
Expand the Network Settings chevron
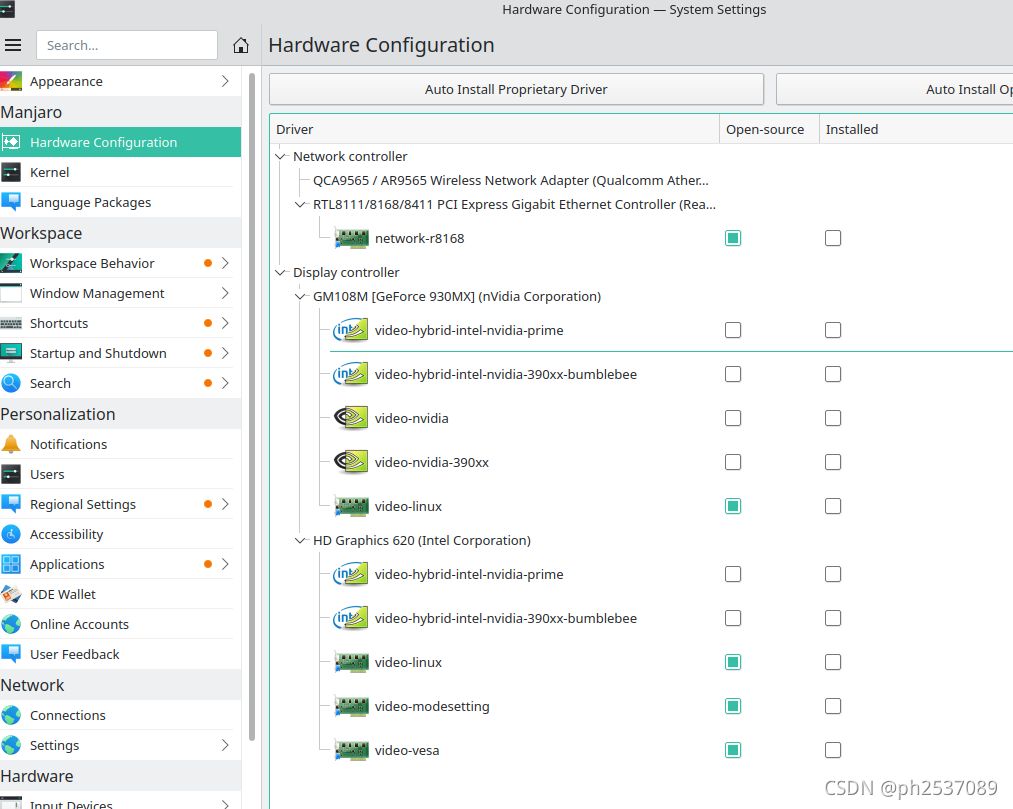click(225, 745)
